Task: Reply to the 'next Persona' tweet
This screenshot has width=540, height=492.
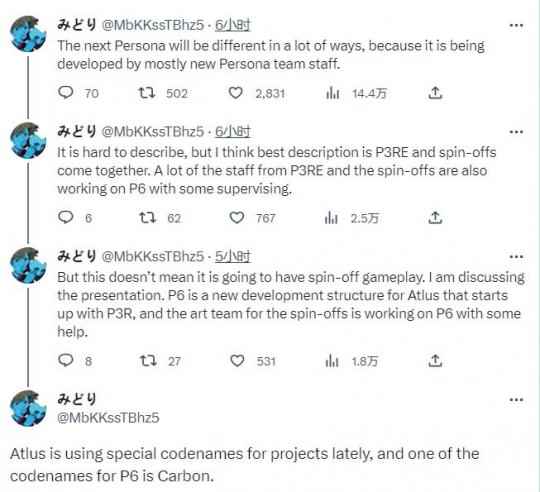Action: [65, 93]
